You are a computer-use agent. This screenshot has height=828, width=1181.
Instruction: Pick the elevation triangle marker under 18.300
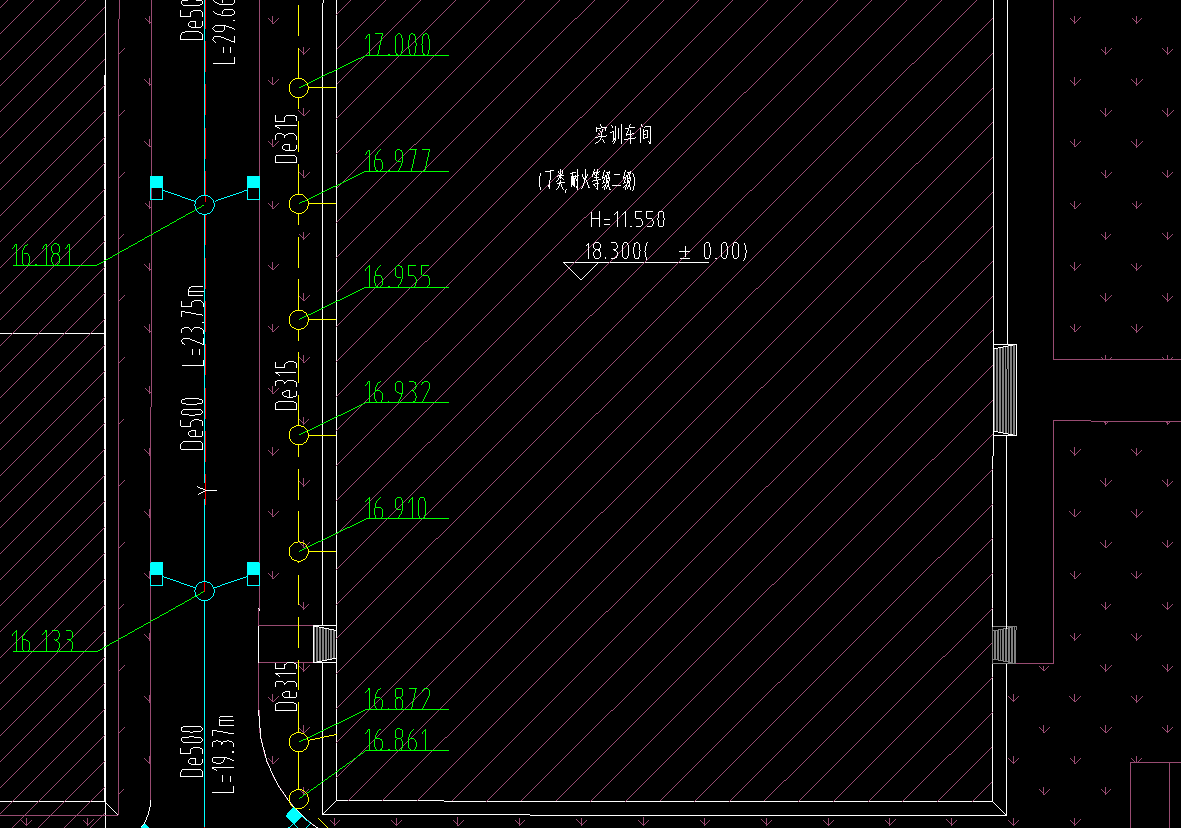[x=581, y=270]
